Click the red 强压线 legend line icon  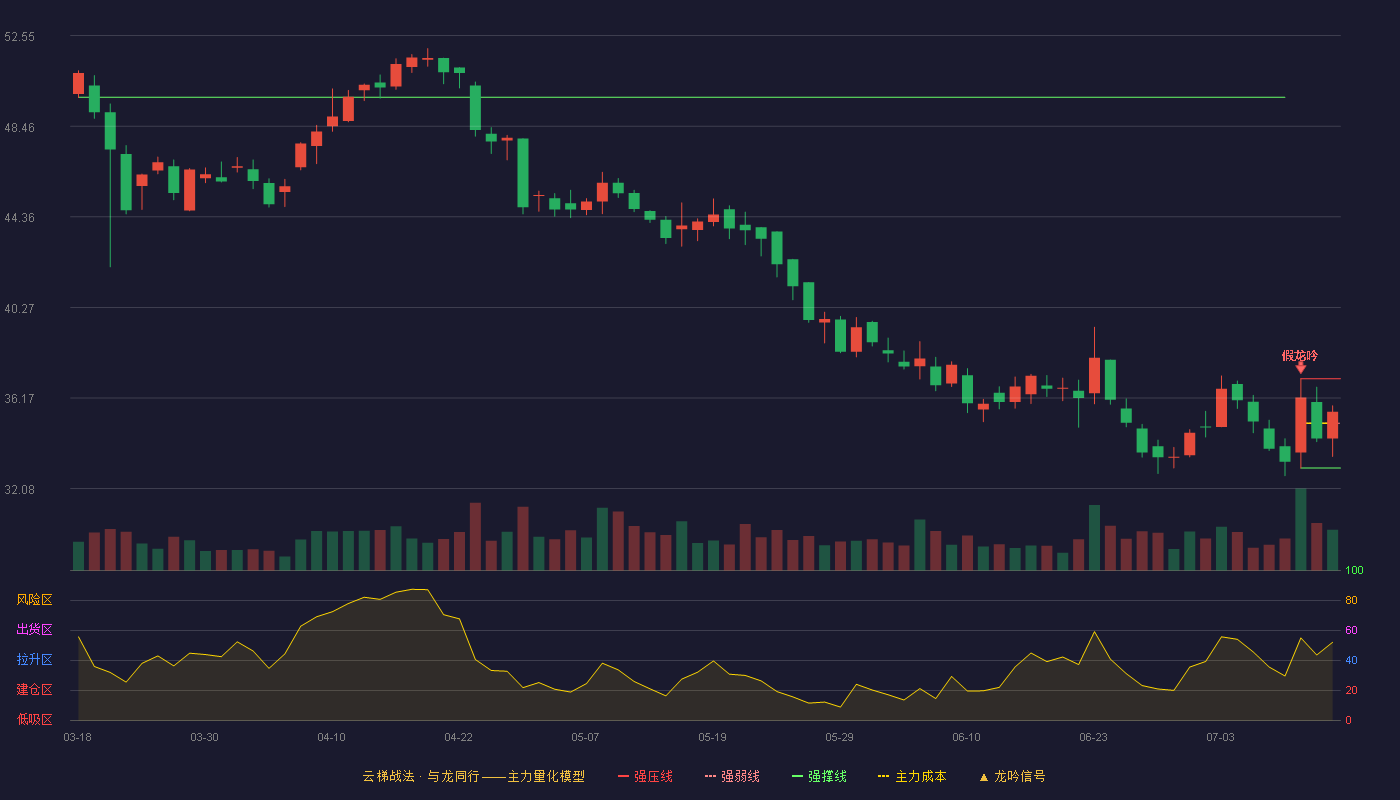(623, 777)
